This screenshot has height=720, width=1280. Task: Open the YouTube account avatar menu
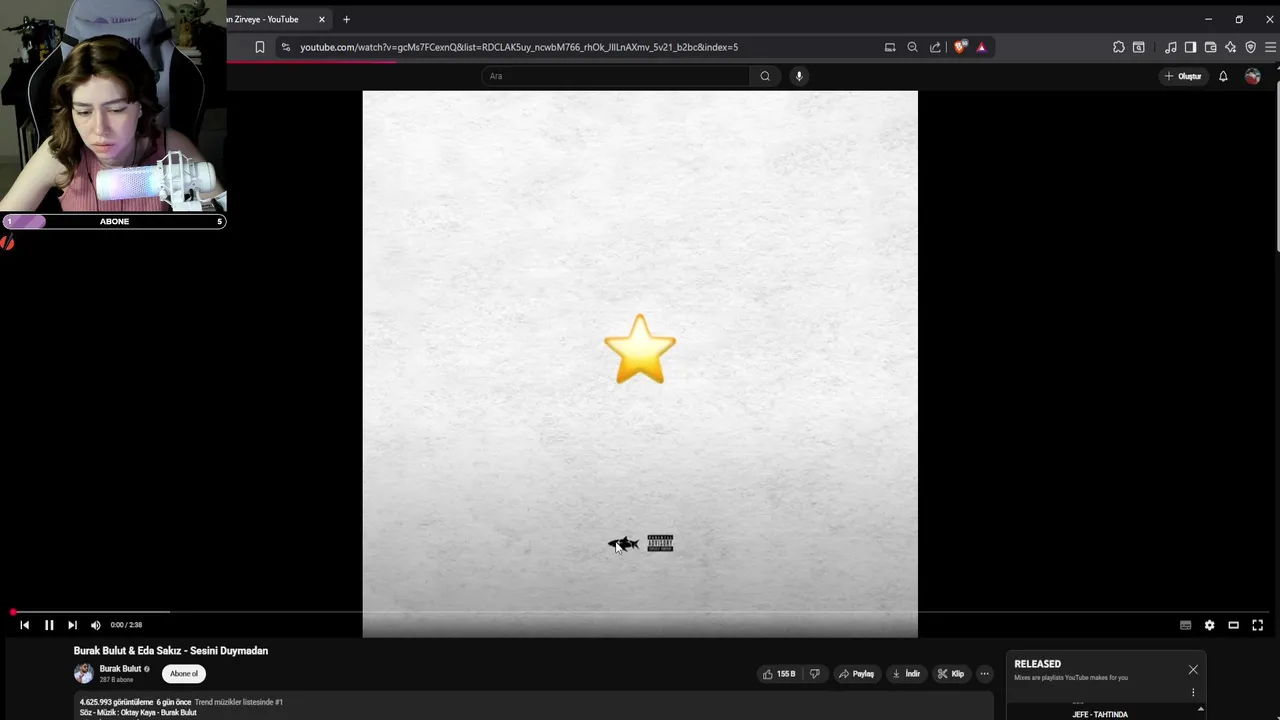[1253, 76]
